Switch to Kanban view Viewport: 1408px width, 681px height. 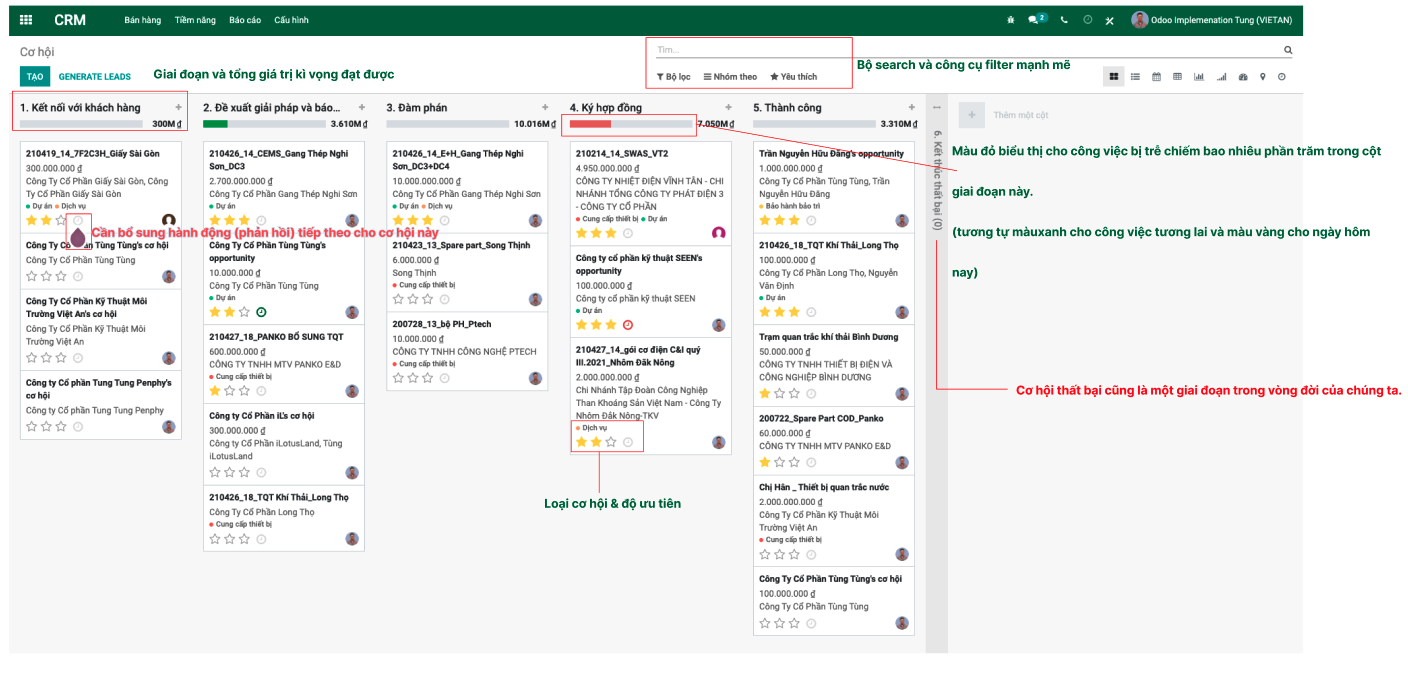click(x=1114, y=76)
